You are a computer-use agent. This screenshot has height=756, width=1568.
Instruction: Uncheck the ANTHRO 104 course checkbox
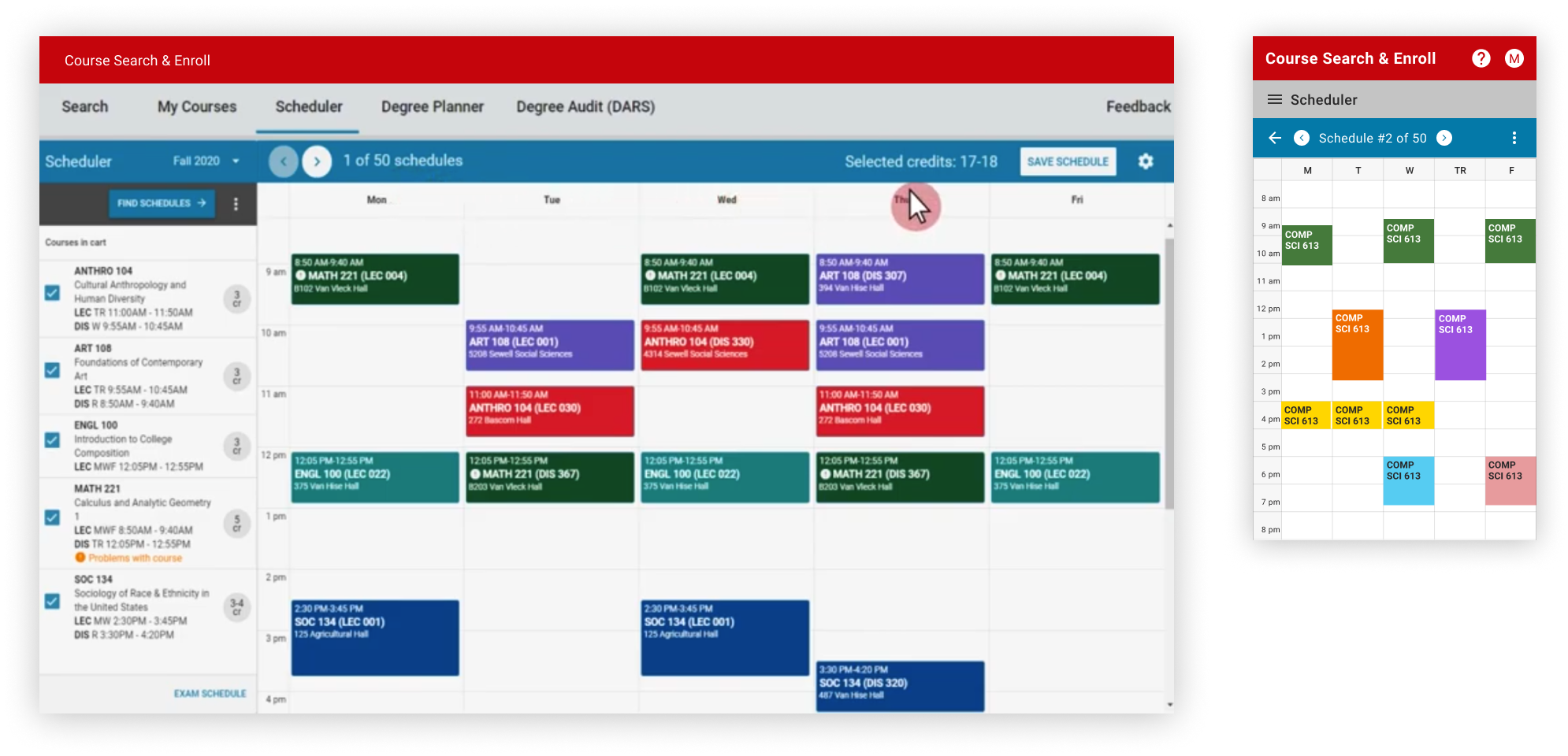(x=52, y=293)
